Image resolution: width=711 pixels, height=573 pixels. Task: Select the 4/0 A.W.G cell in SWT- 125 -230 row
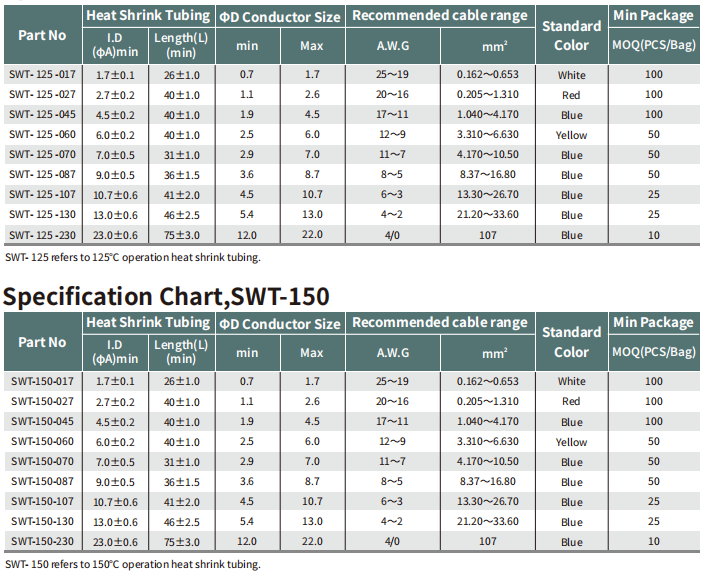click(x=392, y=235)
